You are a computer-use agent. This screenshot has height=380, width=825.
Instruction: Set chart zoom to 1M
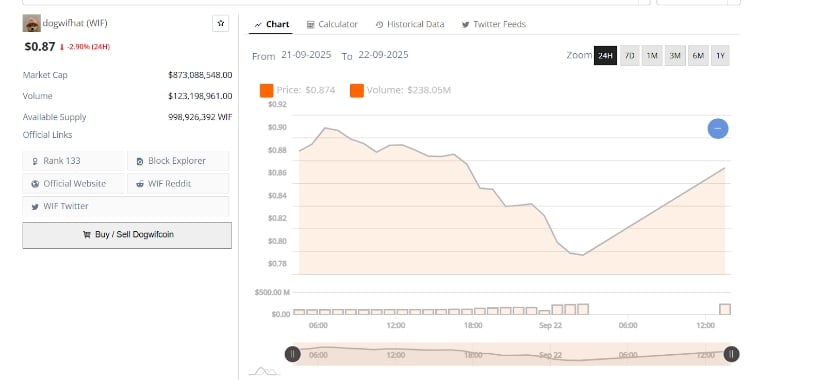652,55
